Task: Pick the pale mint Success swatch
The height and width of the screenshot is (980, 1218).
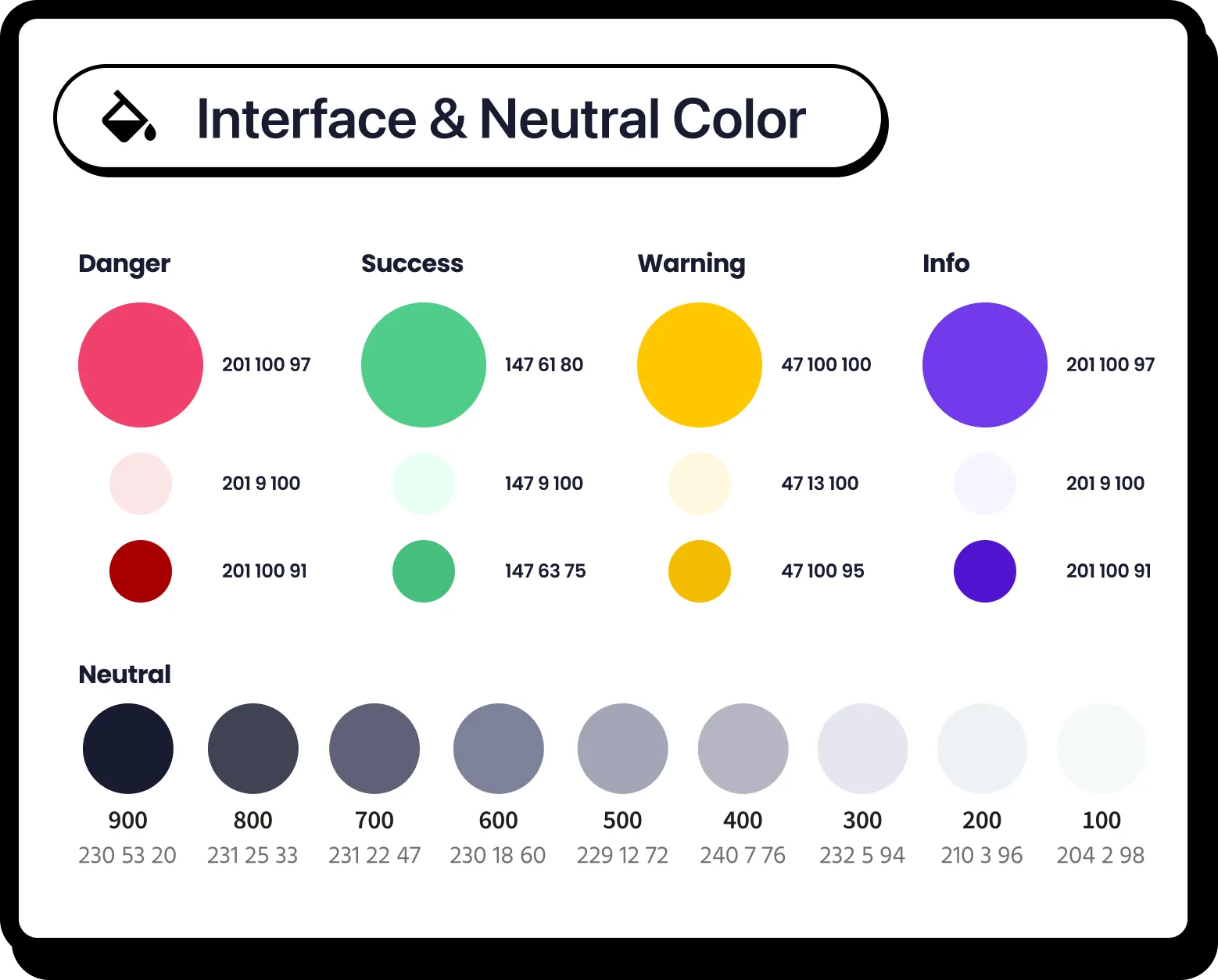Action: click(x=424, y=484)
